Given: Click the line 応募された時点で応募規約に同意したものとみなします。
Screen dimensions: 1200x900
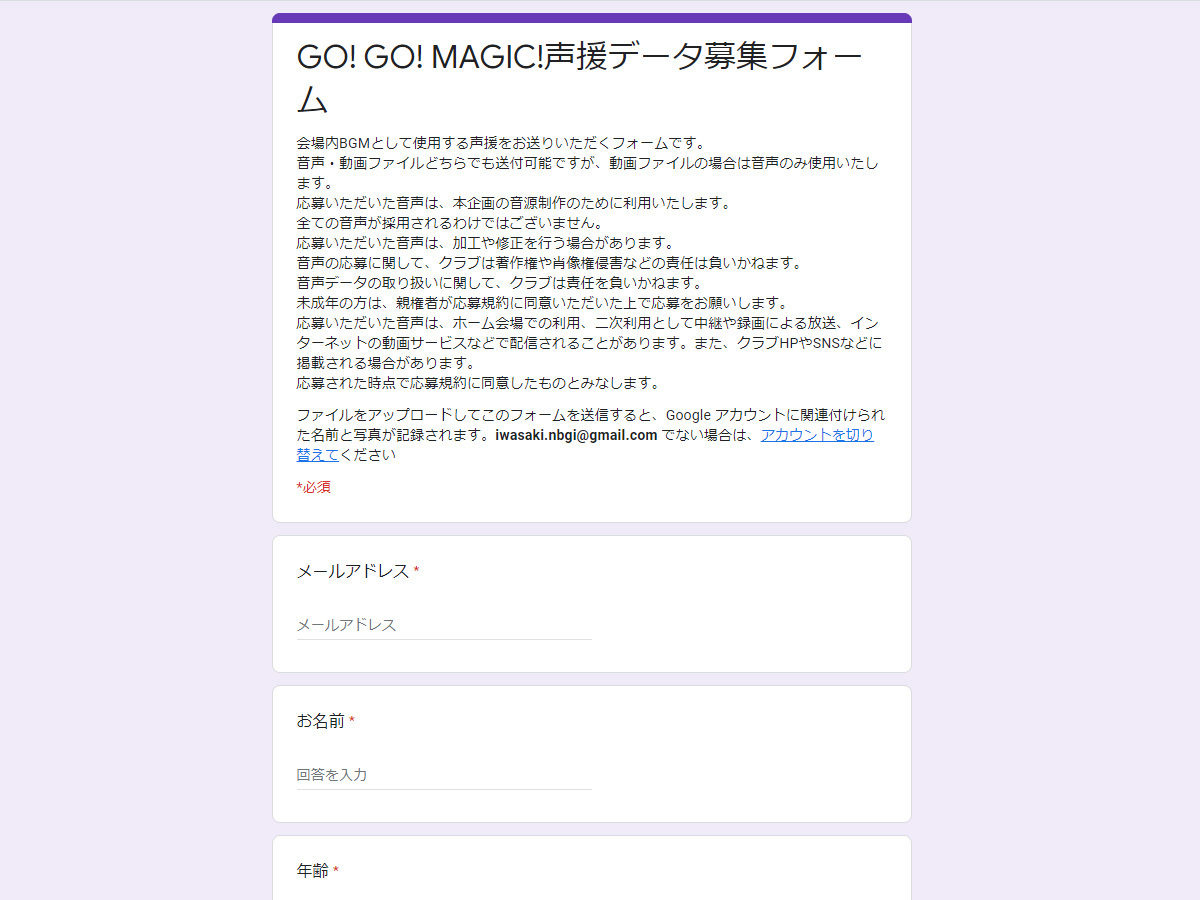Looking at the screenshot, I should point(479,383).
